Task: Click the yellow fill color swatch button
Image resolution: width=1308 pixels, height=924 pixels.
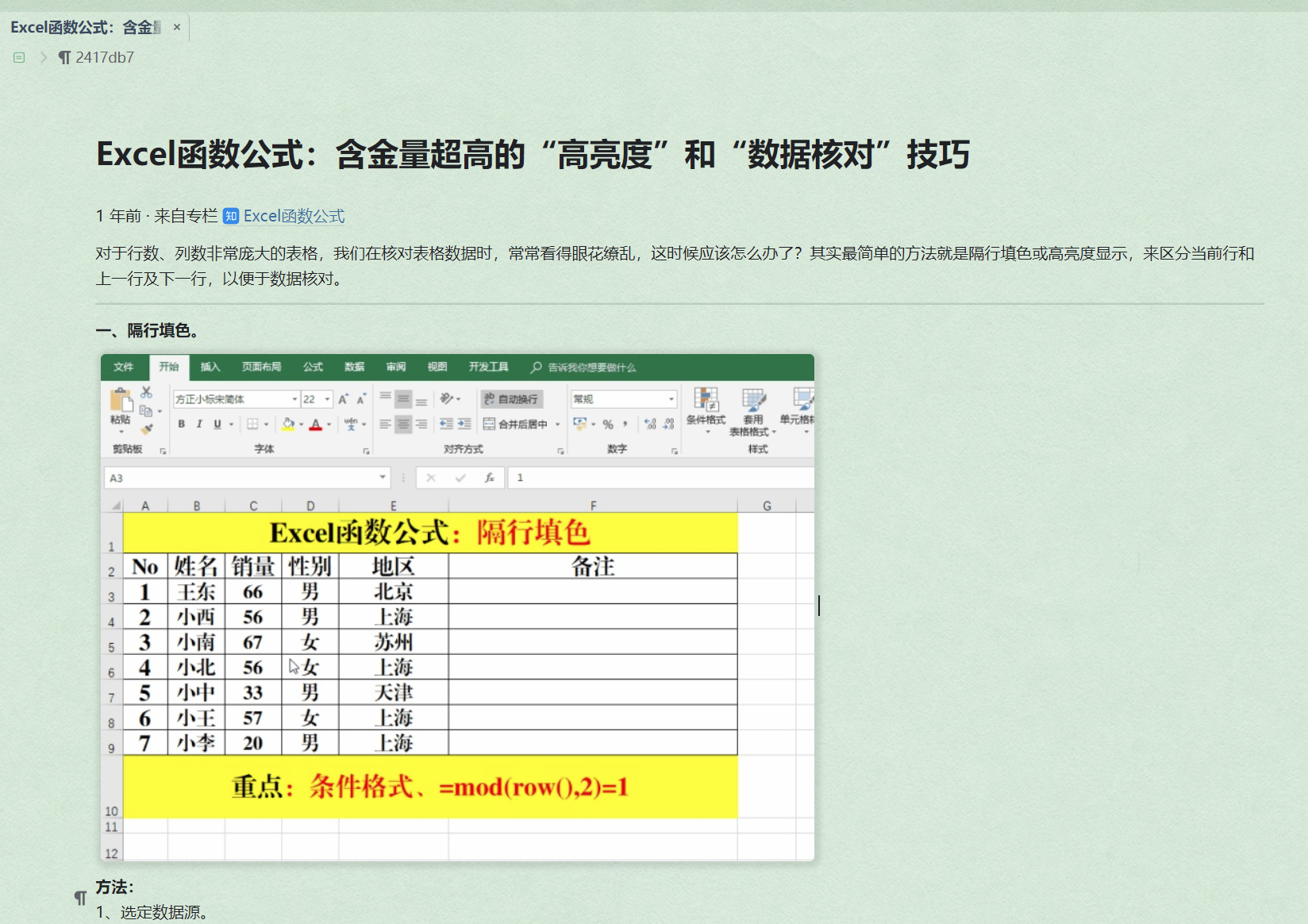Action: 288,425
